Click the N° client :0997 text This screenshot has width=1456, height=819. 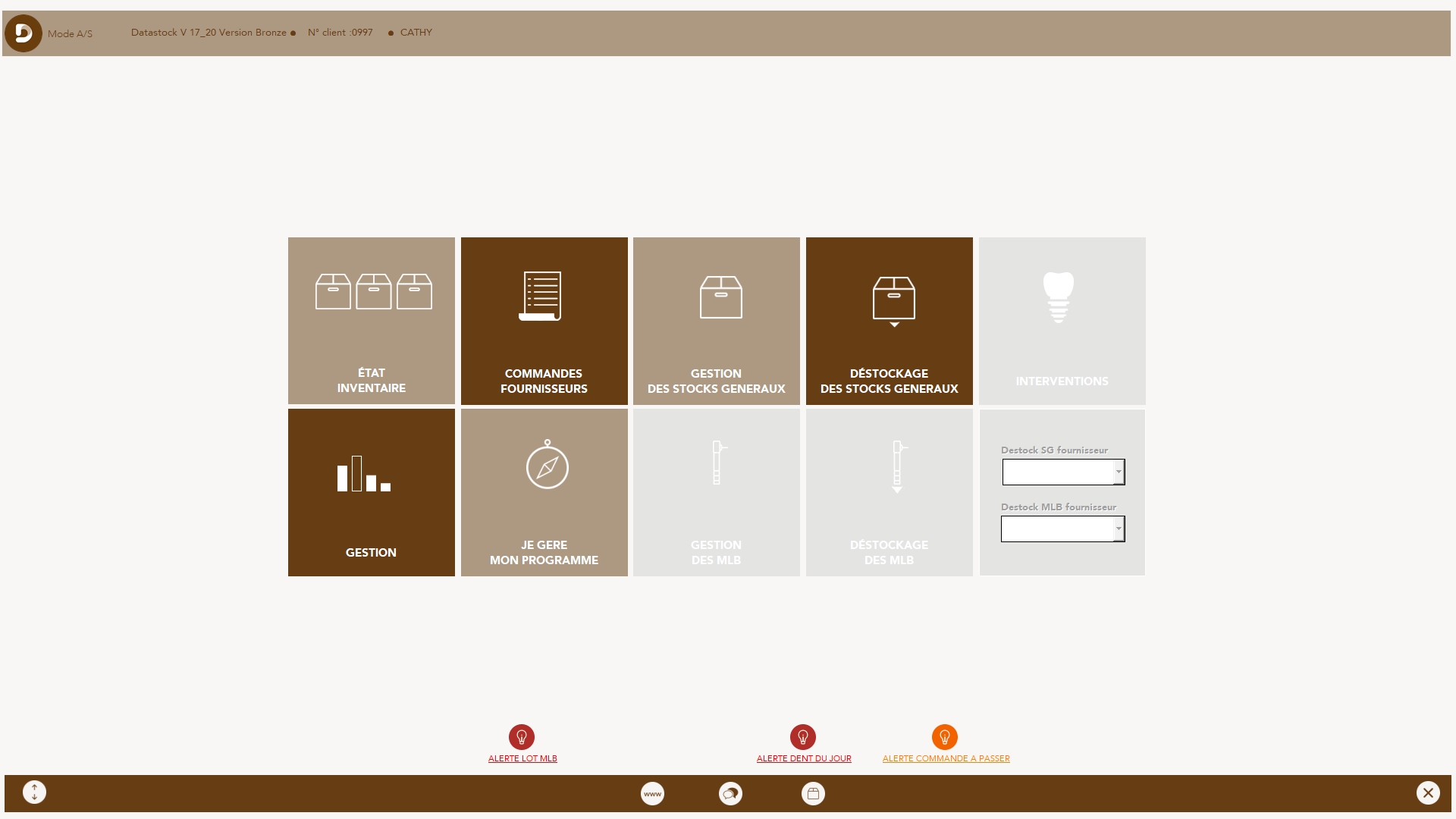click(340, 33)
